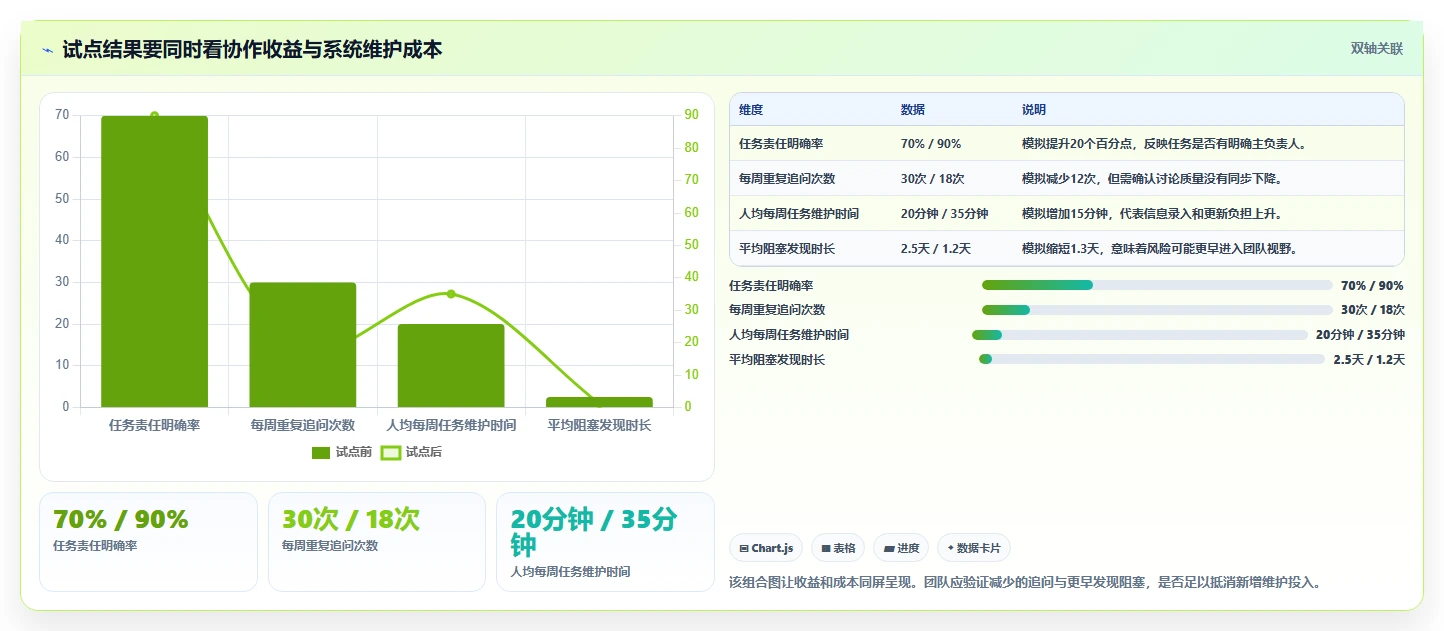The image size is (1444, 631).
Task: Click the footer note starting 该组合图让收益
Action: click(x=1025, y=581)
